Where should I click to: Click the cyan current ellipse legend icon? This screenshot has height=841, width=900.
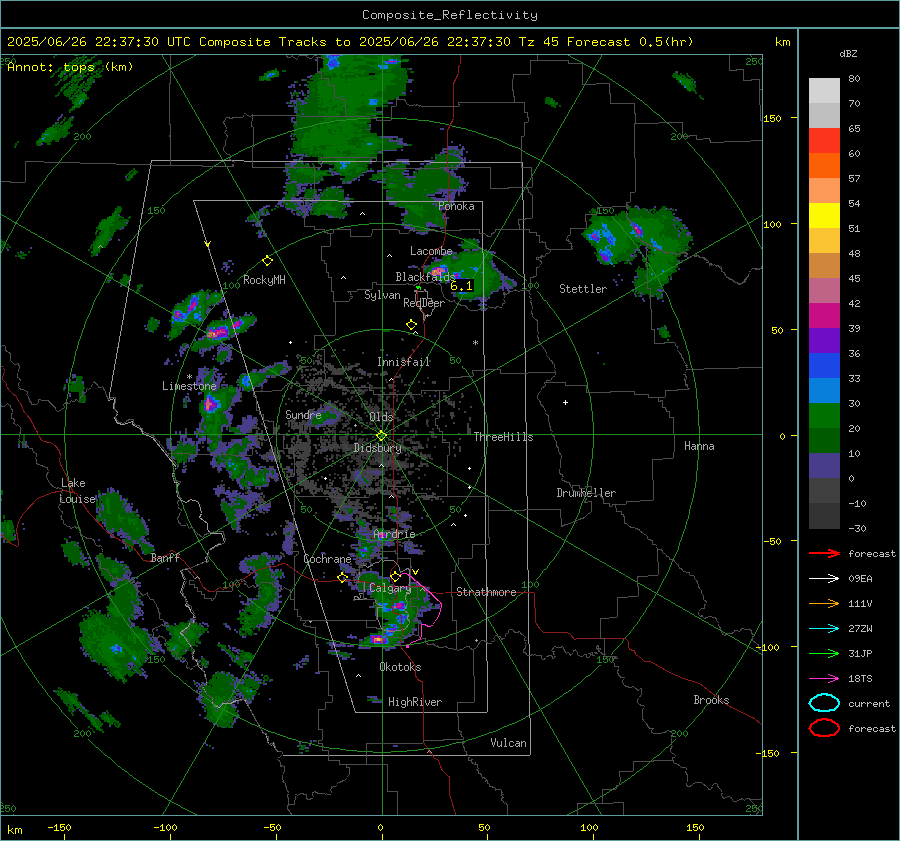tap(824, 703)
